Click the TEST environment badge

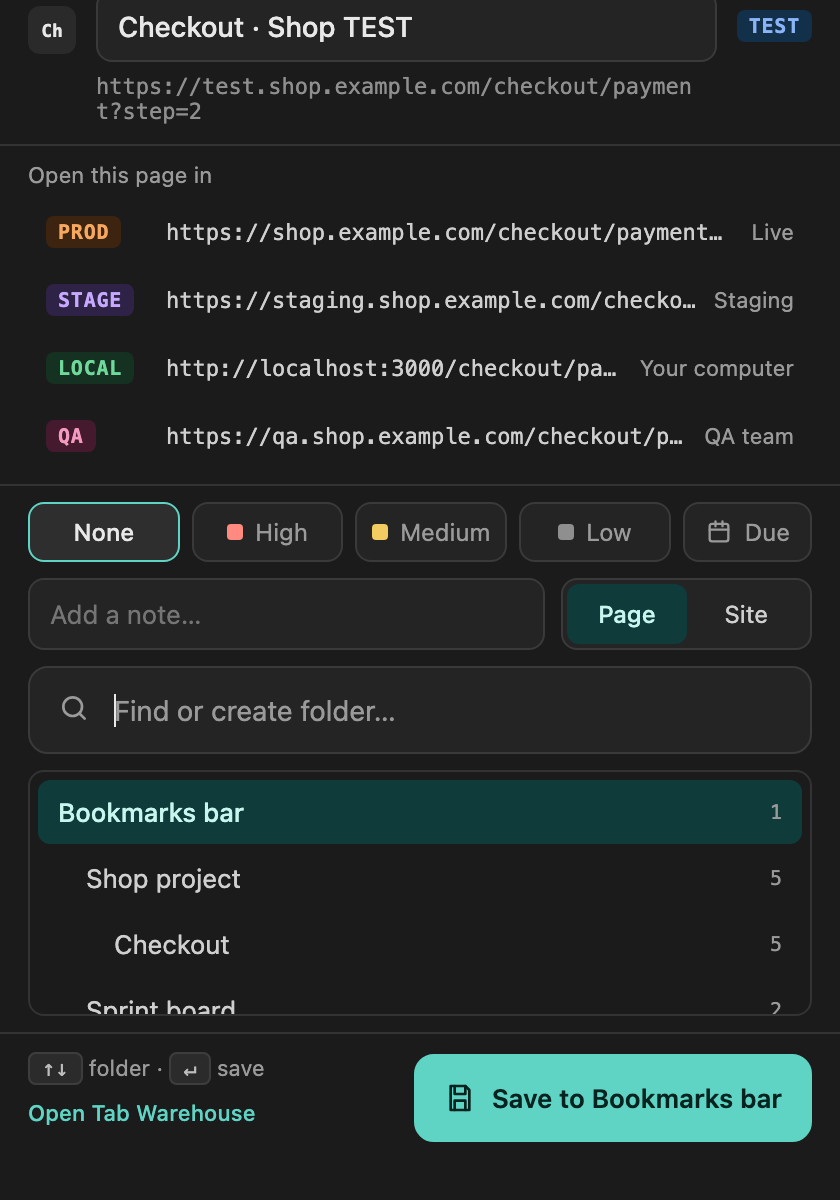coord(774,26)
